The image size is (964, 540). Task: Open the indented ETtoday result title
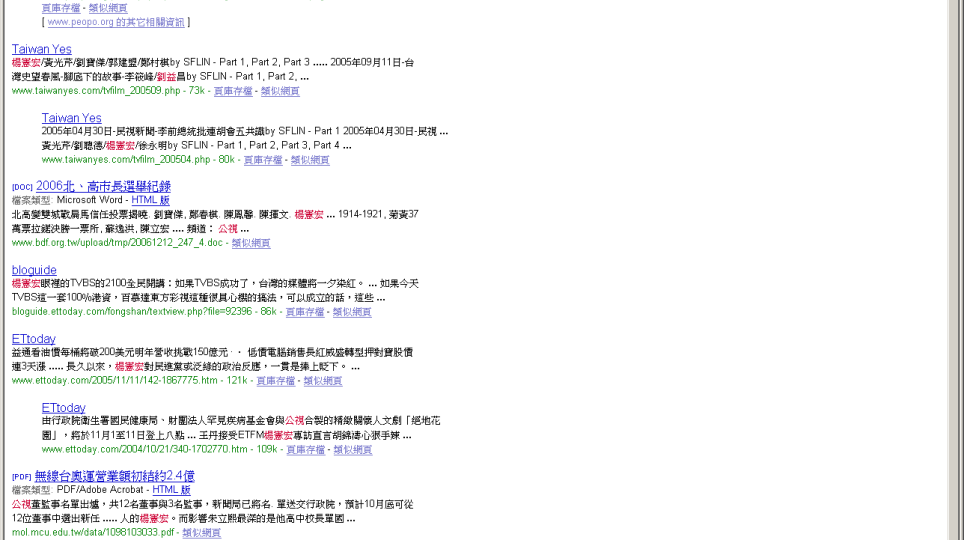click(64, 408)
